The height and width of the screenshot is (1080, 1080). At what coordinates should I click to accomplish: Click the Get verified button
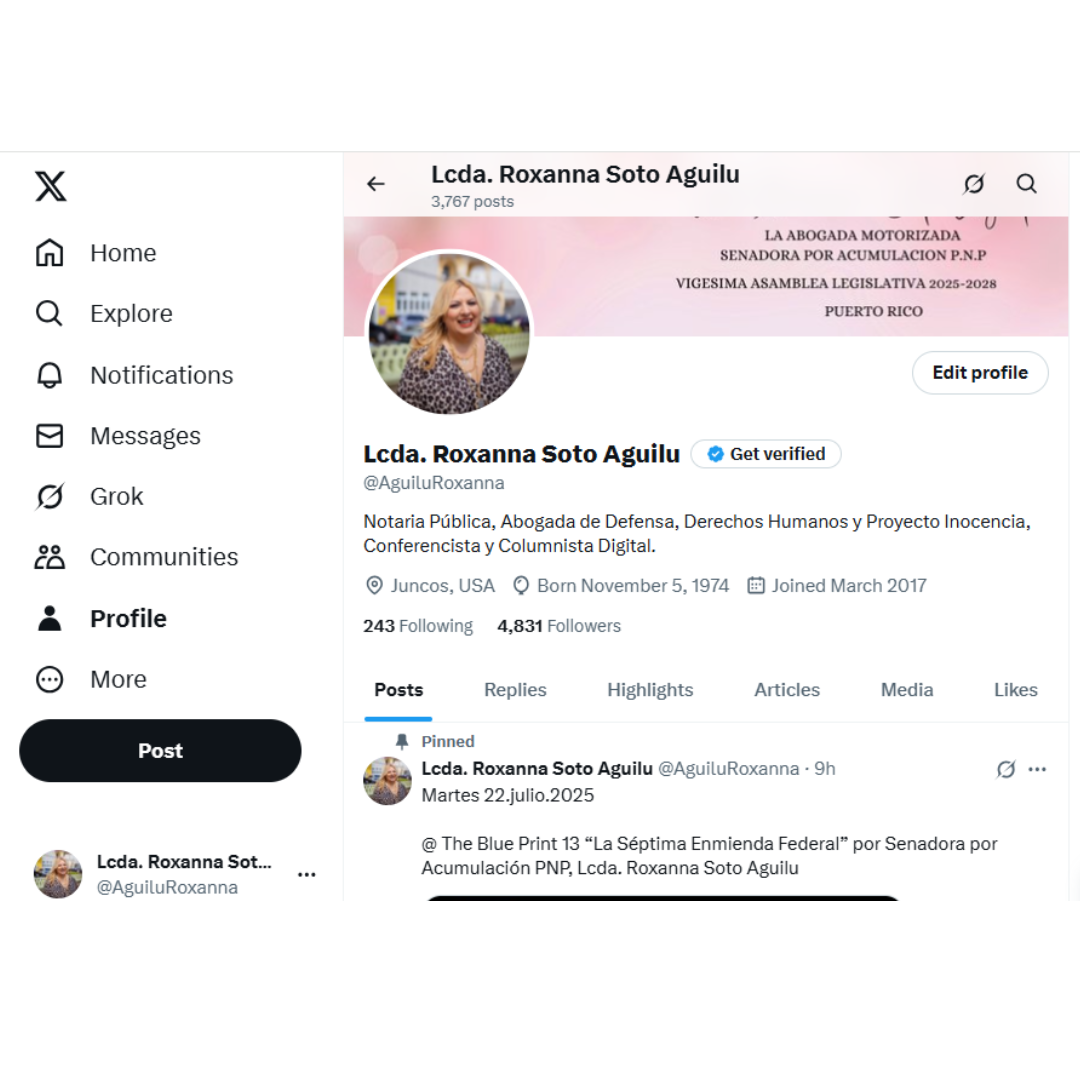coord(766,454)
